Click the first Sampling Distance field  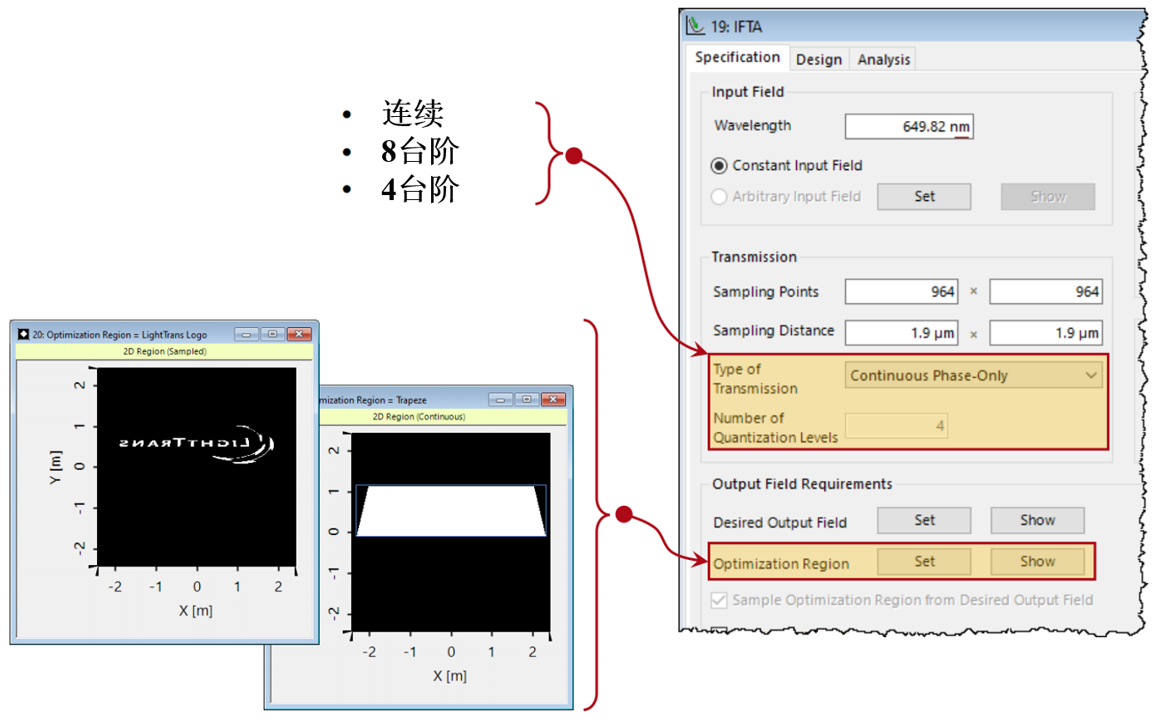click(901, 333)
